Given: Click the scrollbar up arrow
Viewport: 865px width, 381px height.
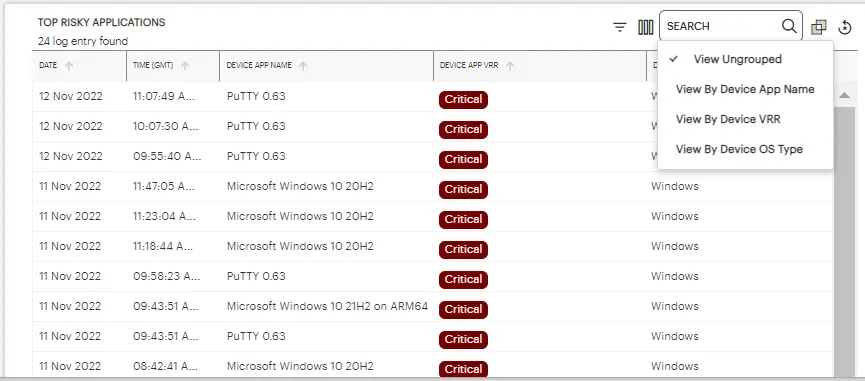Looking at the screenshot, I should point(844,95).
